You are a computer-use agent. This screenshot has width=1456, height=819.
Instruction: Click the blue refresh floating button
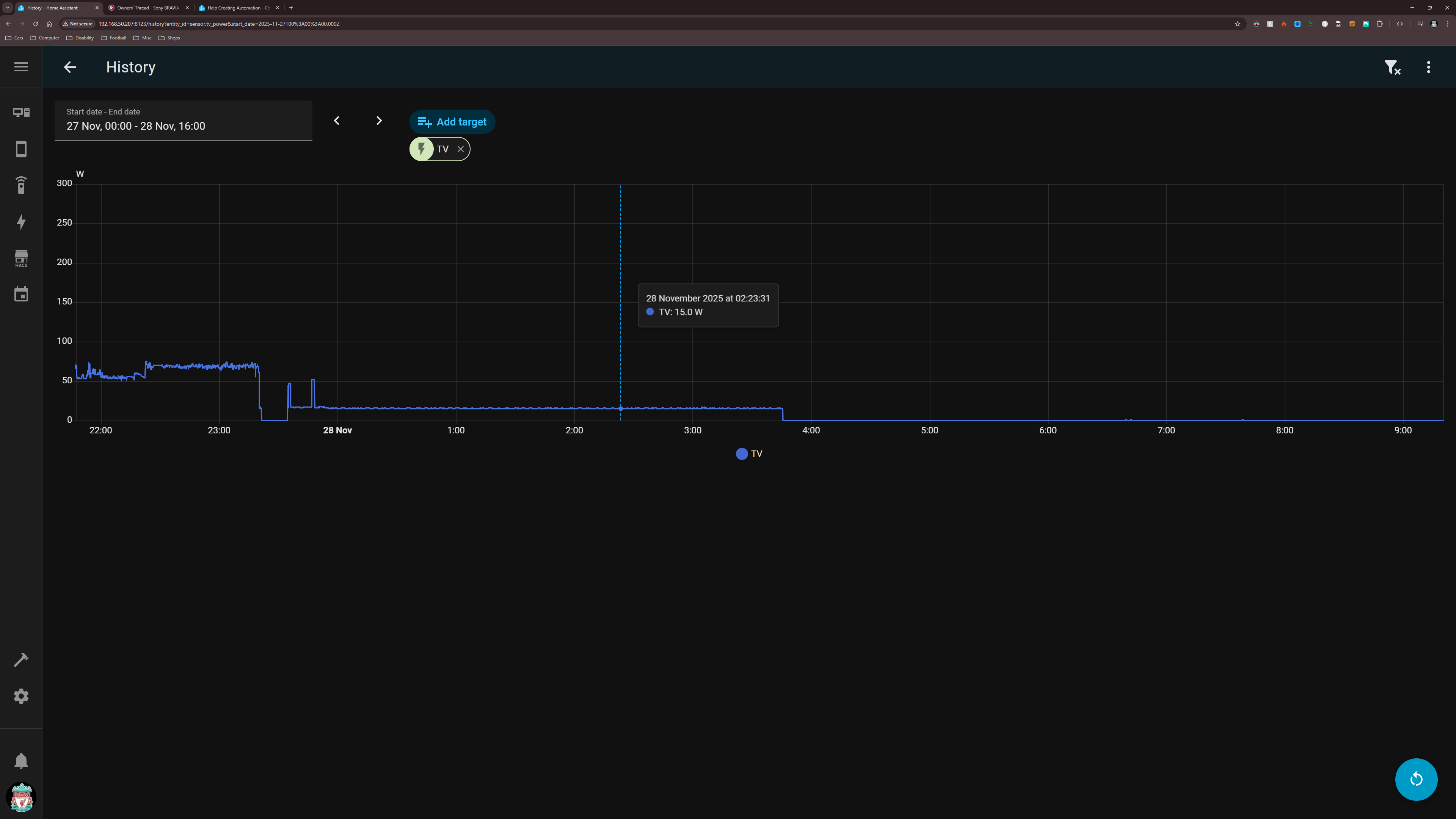[1416, 780]
